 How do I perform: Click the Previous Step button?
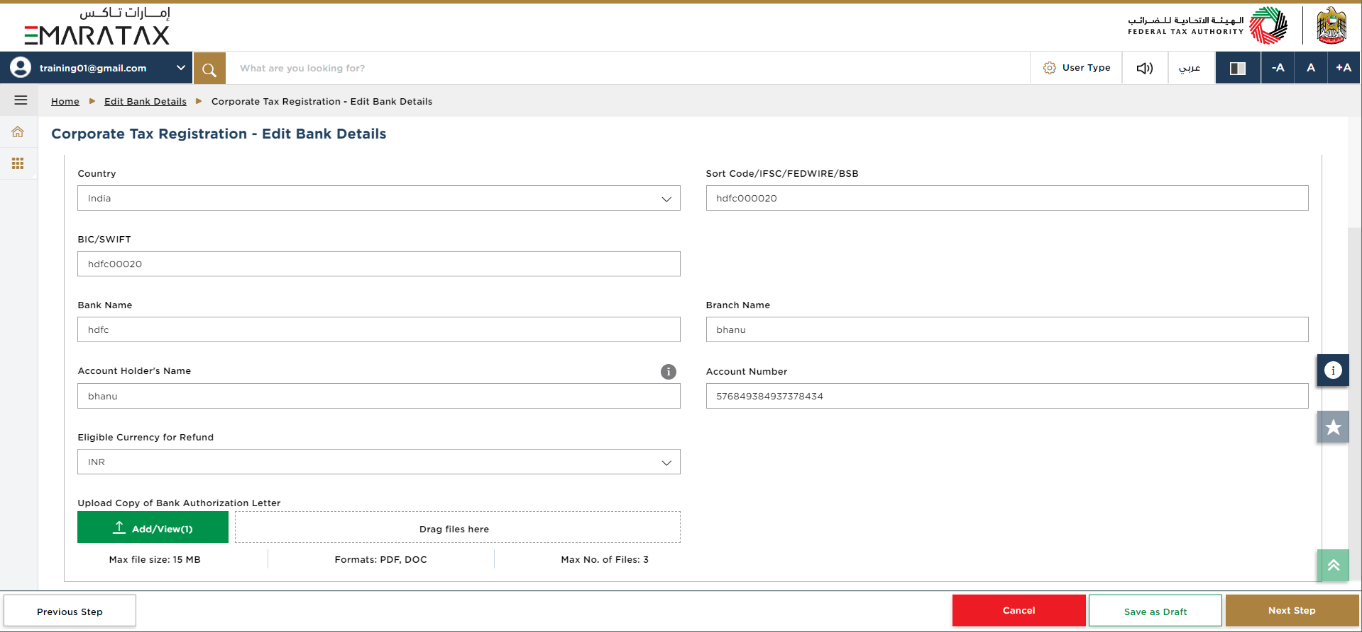pyautogui.click(x=70, y=611)
